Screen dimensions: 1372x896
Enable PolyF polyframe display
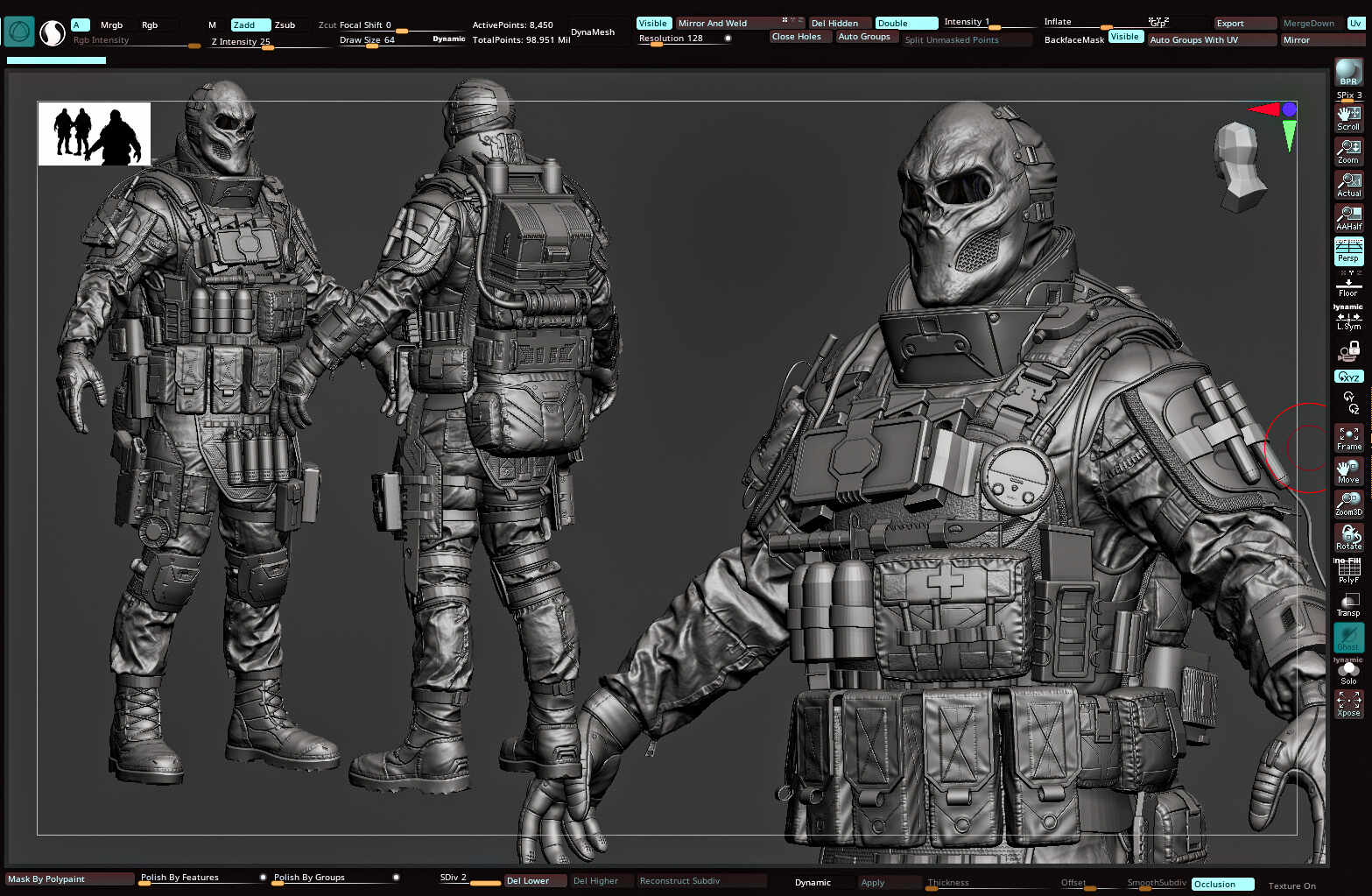click(1348, 569)
